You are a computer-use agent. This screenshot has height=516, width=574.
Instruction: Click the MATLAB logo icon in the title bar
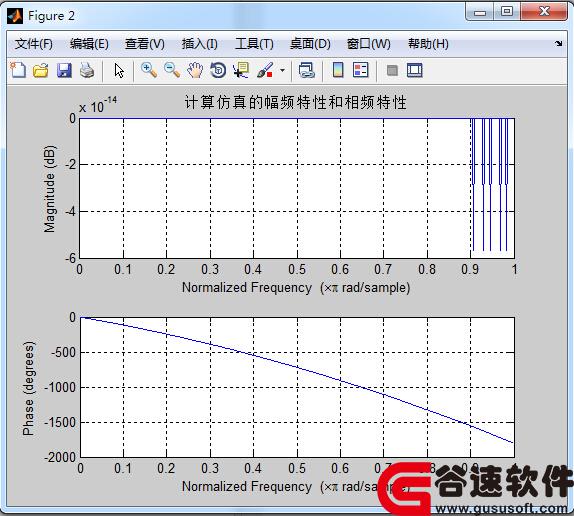(x=15, y=16)
